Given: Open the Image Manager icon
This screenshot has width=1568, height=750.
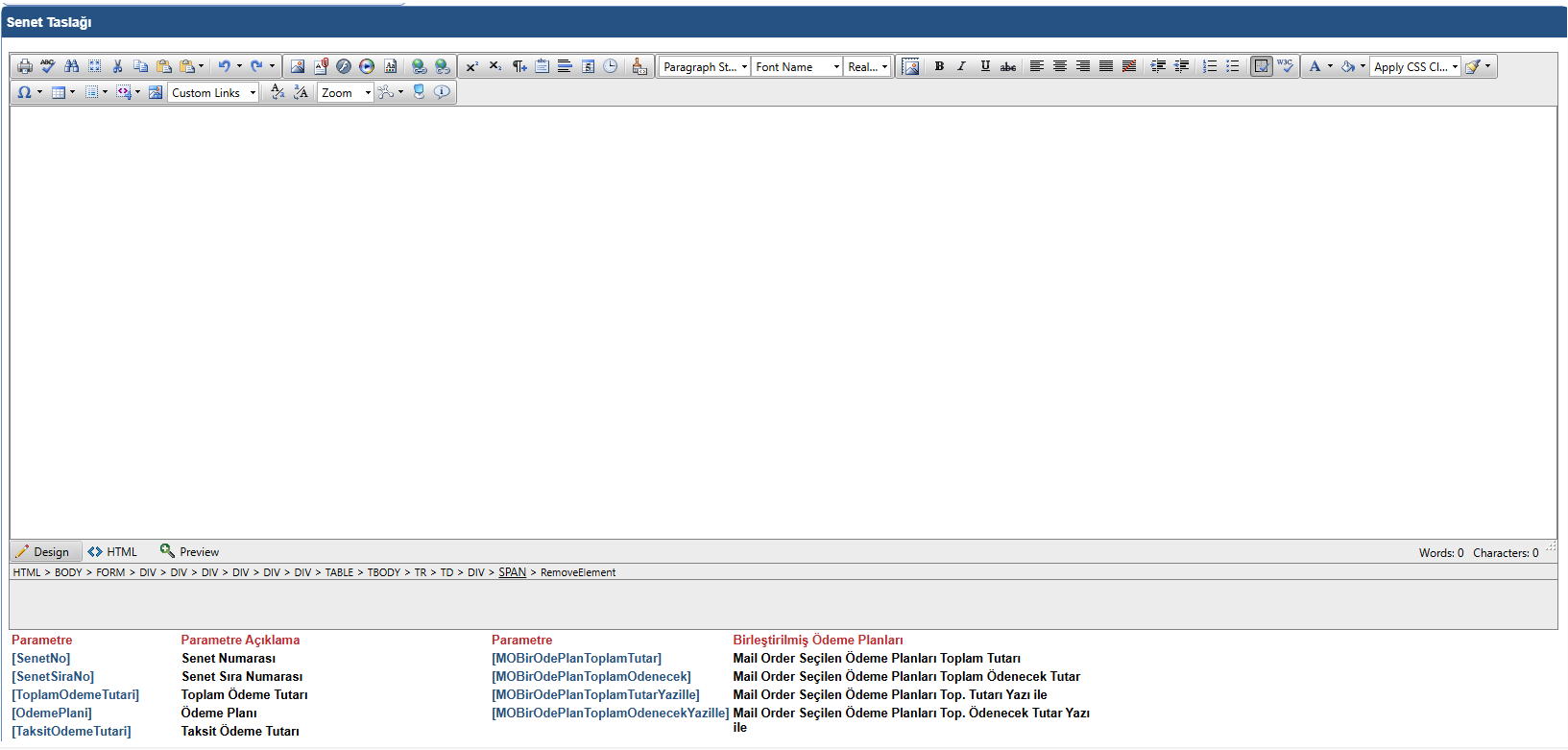Looking at the screenshot, I should (298, 66).
